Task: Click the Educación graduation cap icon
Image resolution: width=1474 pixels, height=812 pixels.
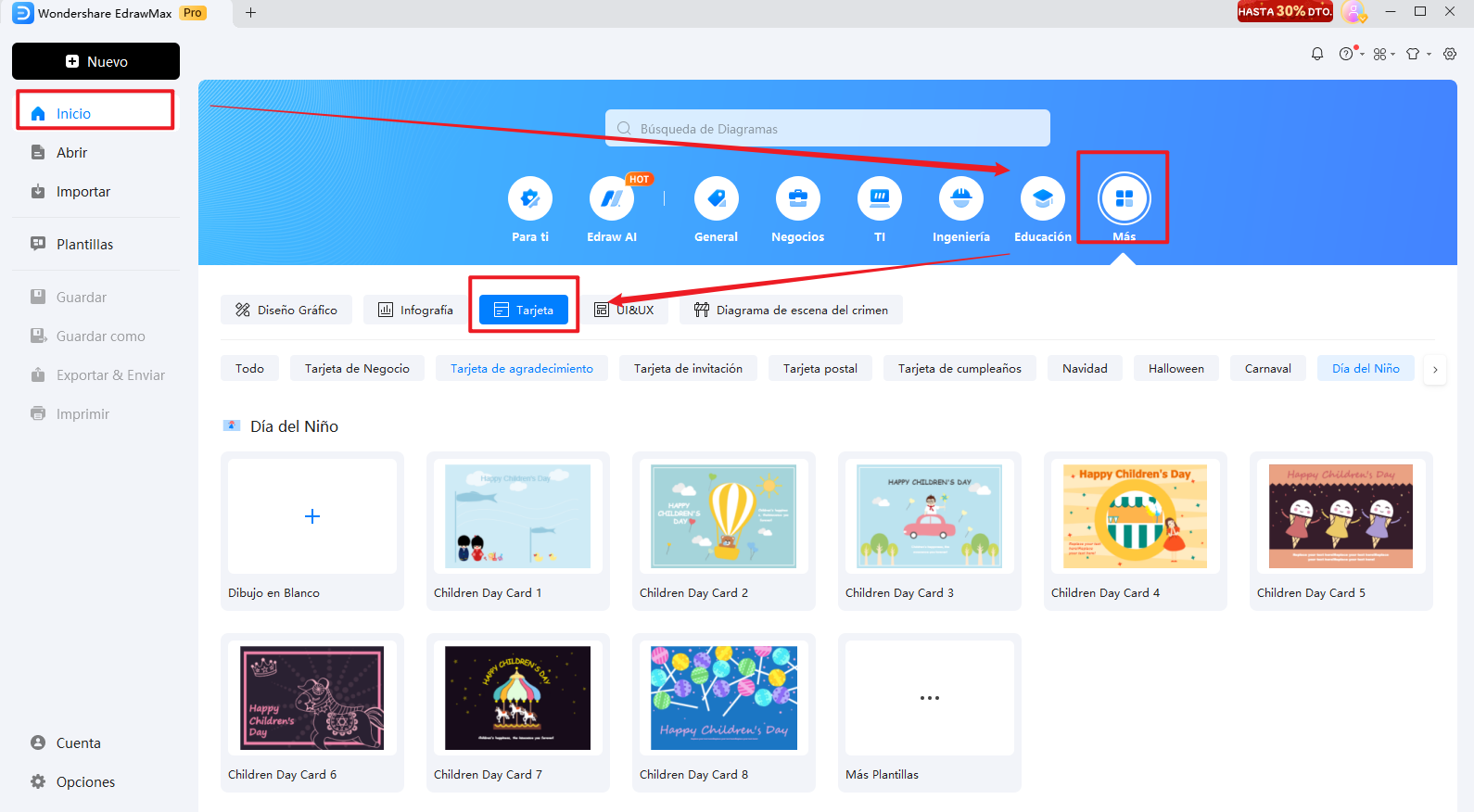Action: 1042,198
